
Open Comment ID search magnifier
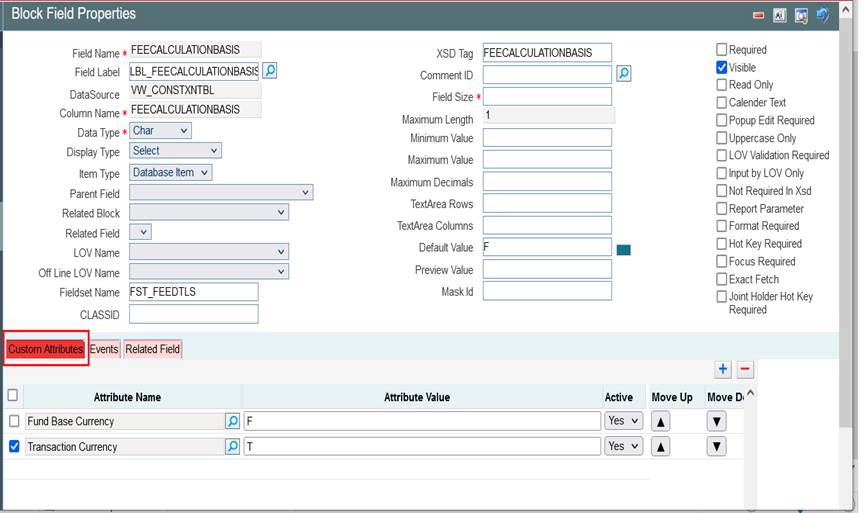point(623,74)
